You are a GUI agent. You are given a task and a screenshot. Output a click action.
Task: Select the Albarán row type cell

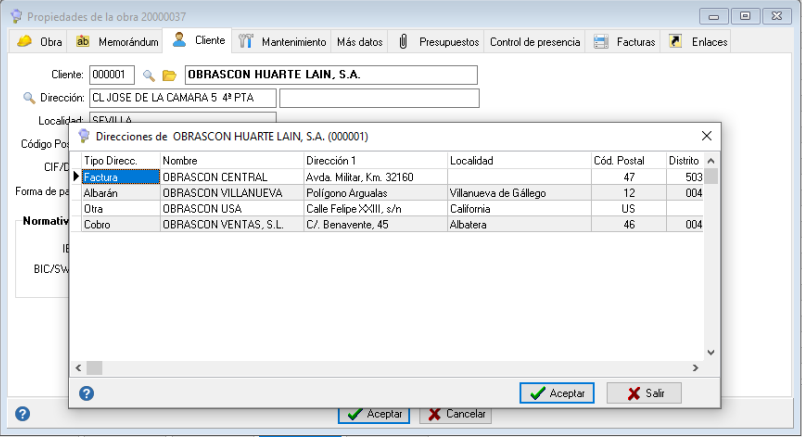click(121, 193)
